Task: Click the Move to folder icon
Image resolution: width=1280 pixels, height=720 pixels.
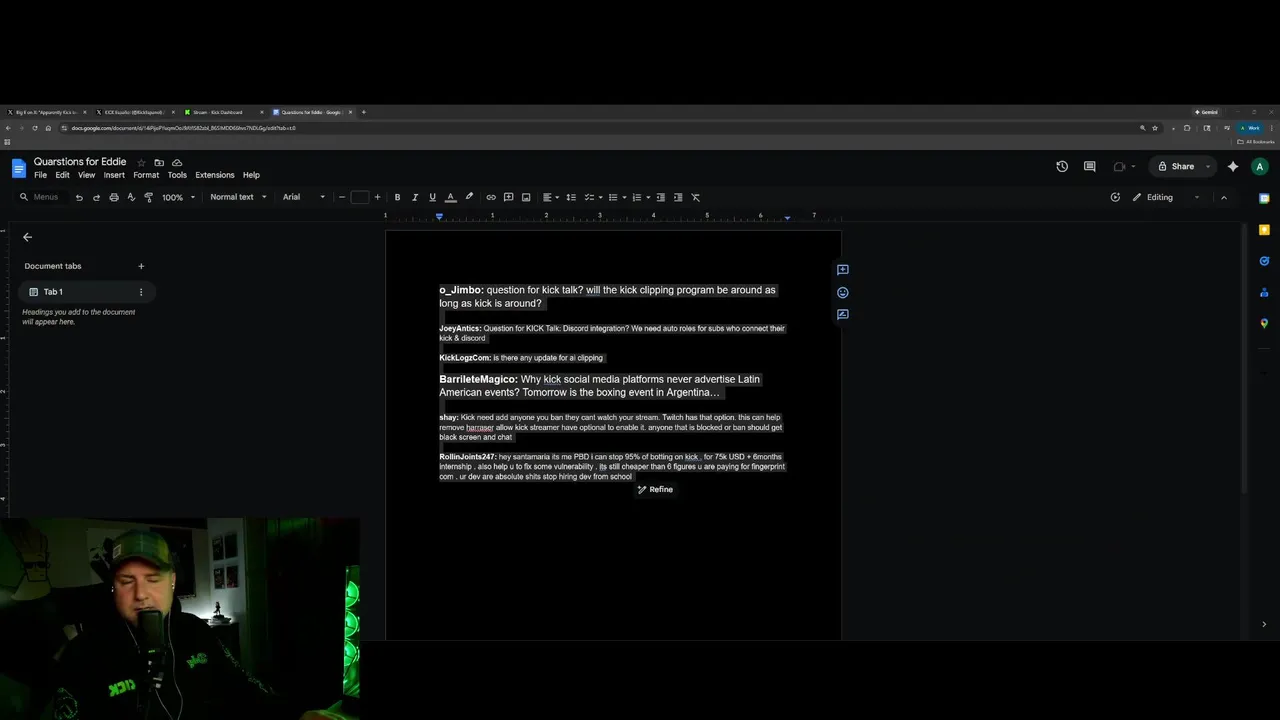Action: click(159, 162)
